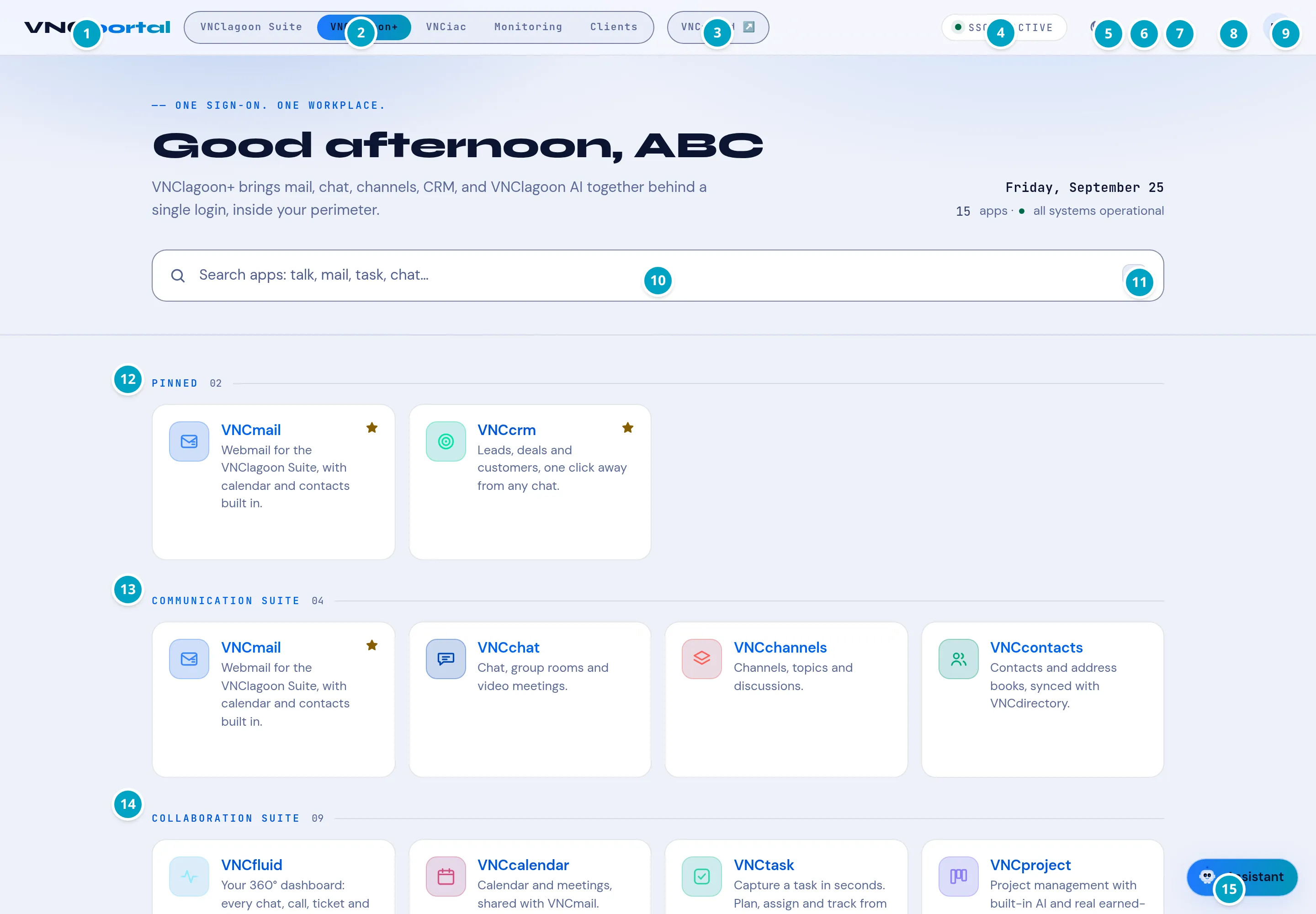Image resolution: width=1316 pixels, height=914 pixels.
Task: Unpin VNCmail using its star in Pinned
Action: coord(371,428)
